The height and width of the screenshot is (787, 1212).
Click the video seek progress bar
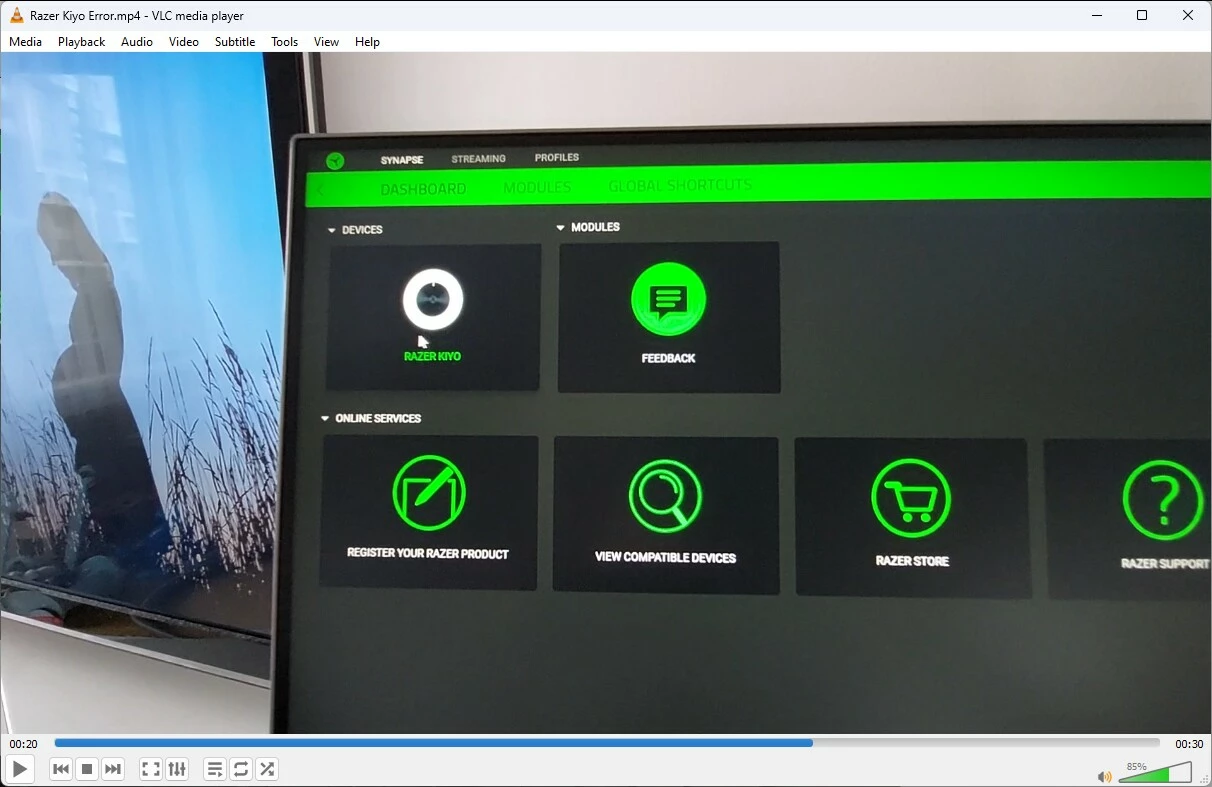click(x=607, y=743)
